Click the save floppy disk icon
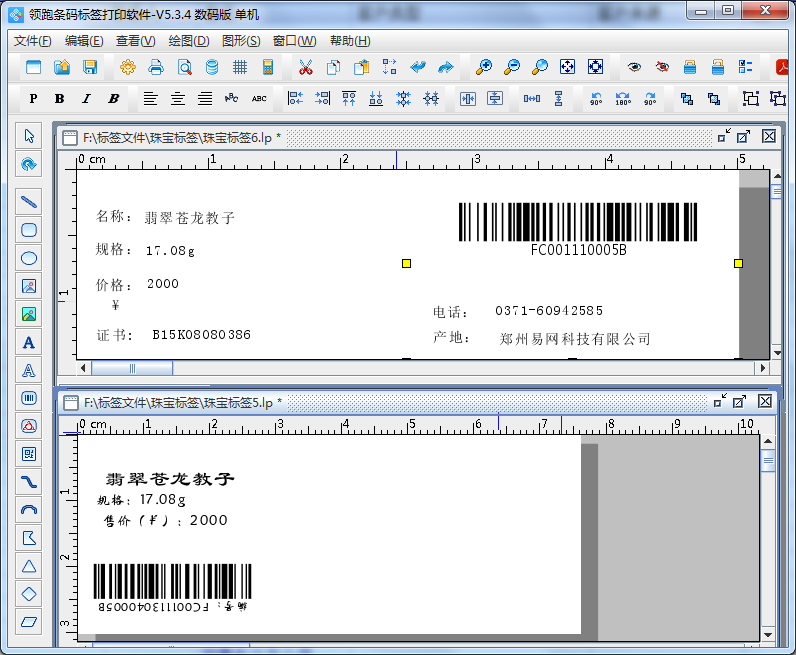 point(90,68)
